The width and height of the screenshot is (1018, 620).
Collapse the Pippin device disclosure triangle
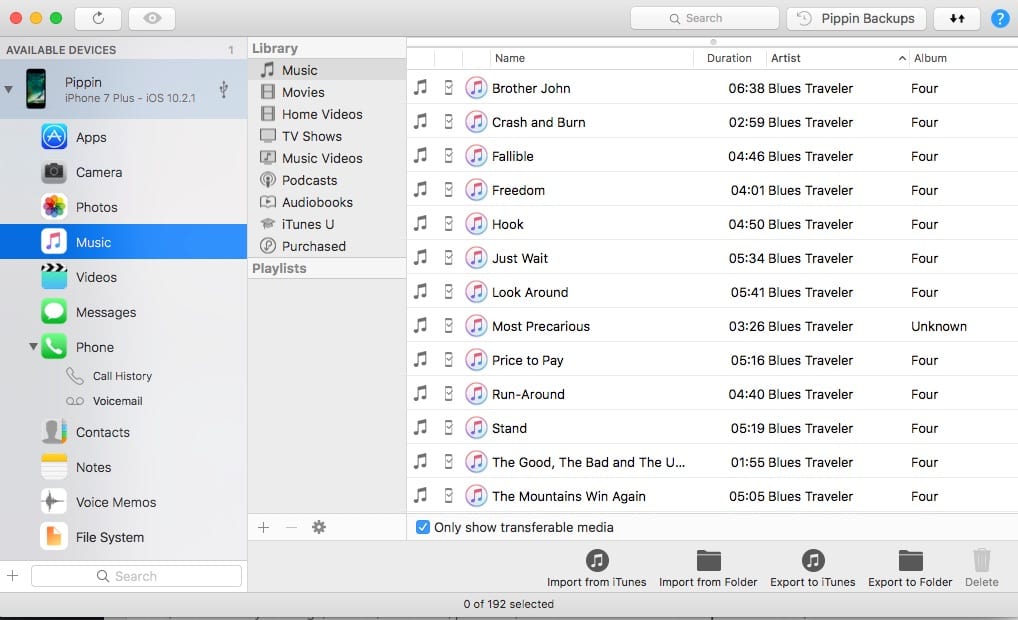(8, 89)
